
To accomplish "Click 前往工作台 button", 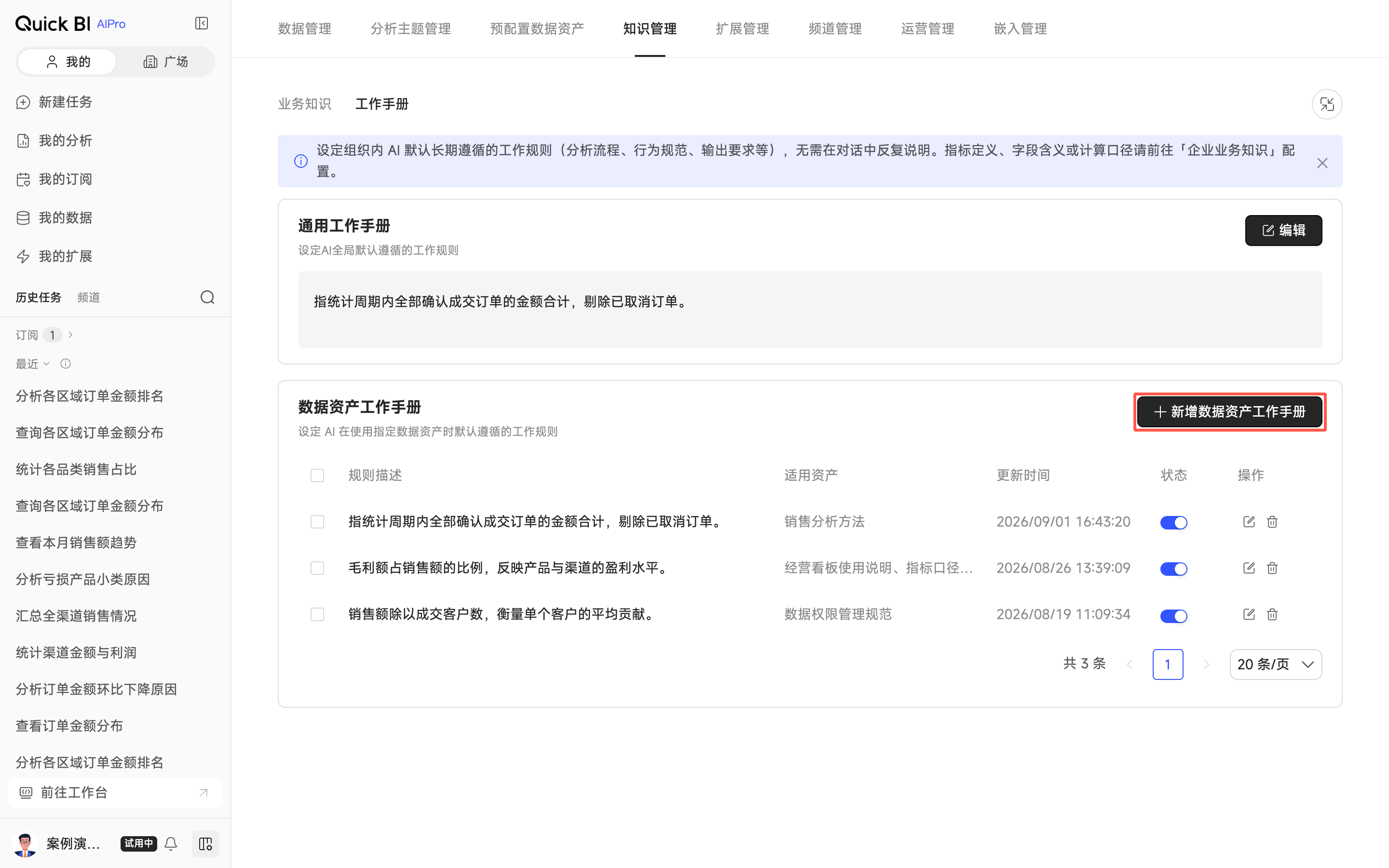I will (115, 793).
